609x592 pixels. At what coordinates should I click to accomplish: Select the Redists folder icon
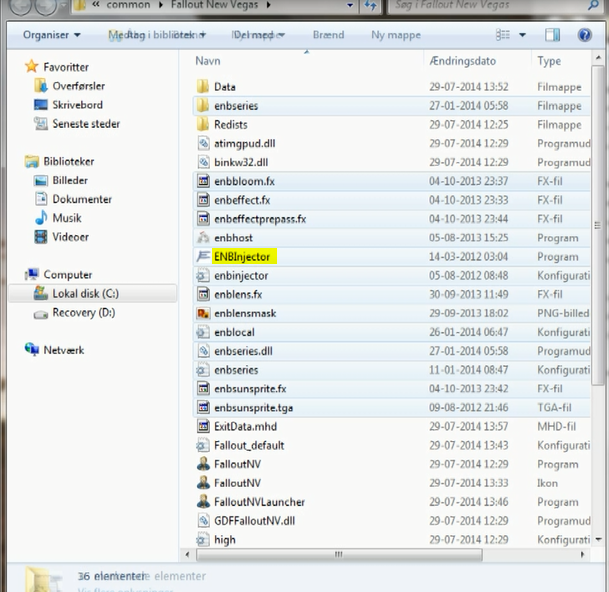203,124
